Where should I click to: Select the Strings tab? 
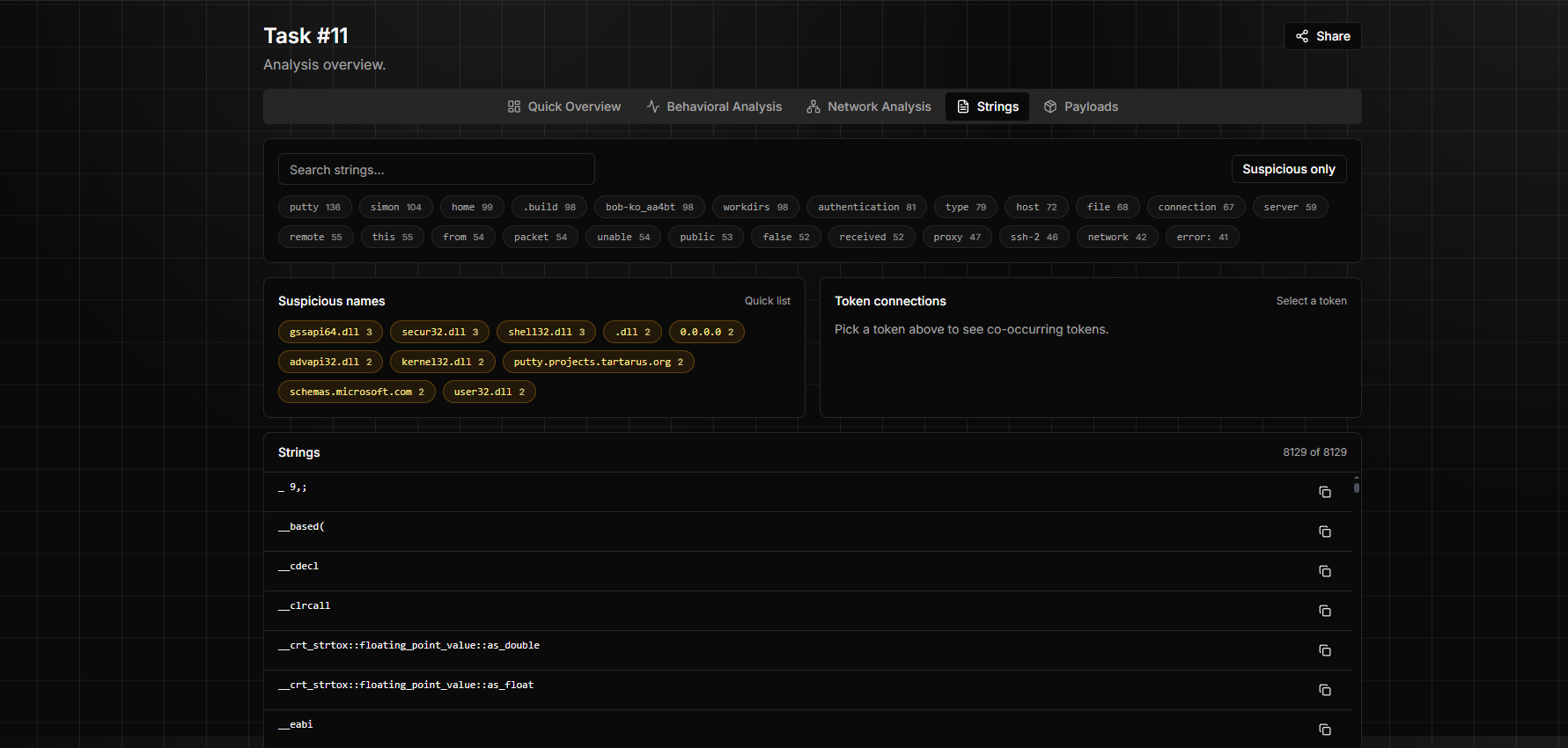pos(987,106)
